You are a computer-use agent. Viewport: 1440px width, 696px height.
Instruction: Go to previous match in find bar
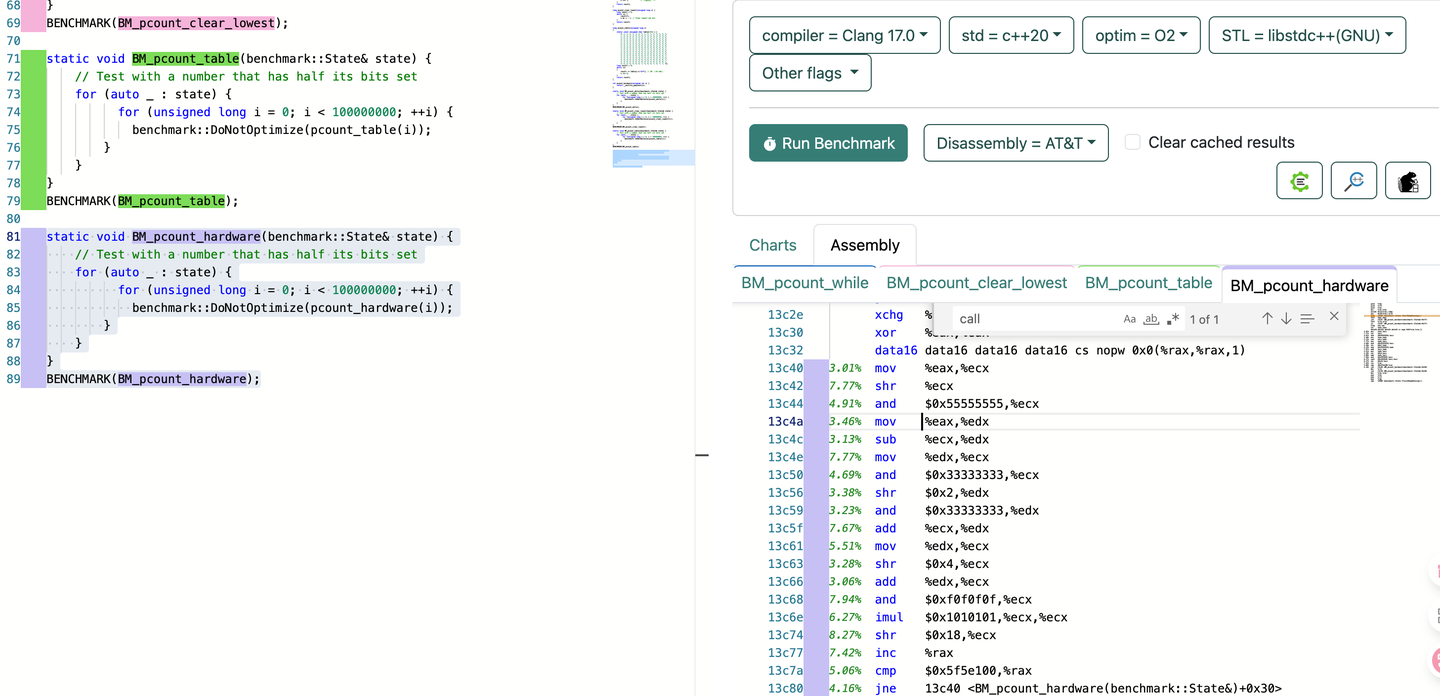(x=1267, y=319)
